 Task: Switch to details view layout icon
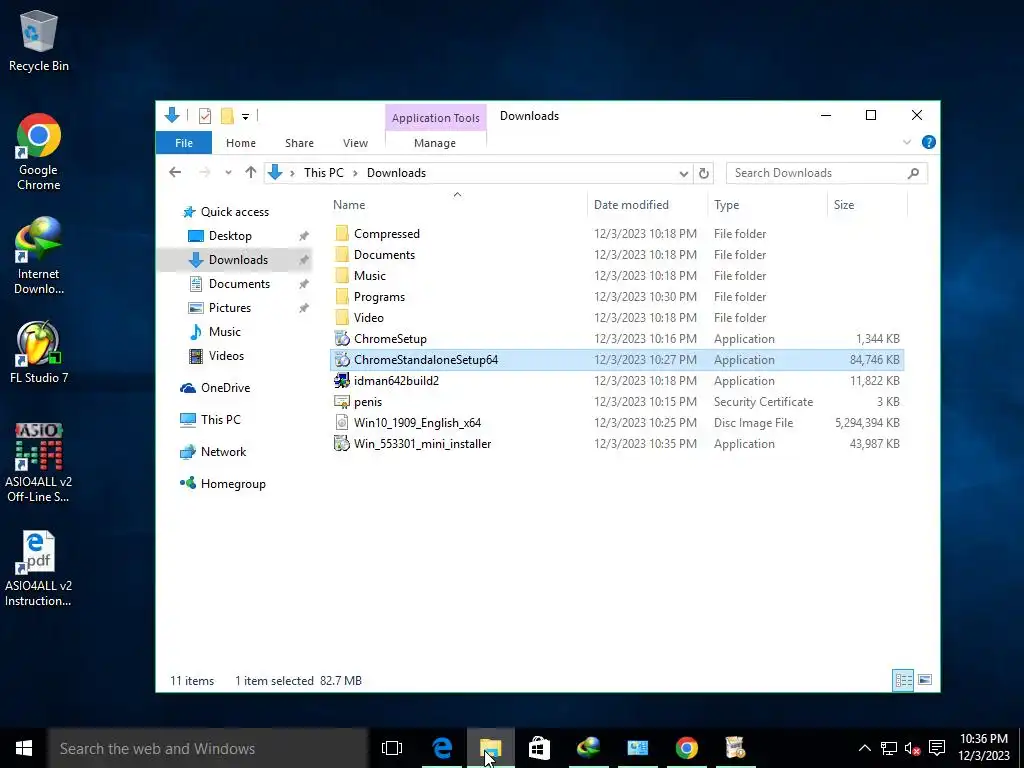pyautogui.click(x=903, y=680)
